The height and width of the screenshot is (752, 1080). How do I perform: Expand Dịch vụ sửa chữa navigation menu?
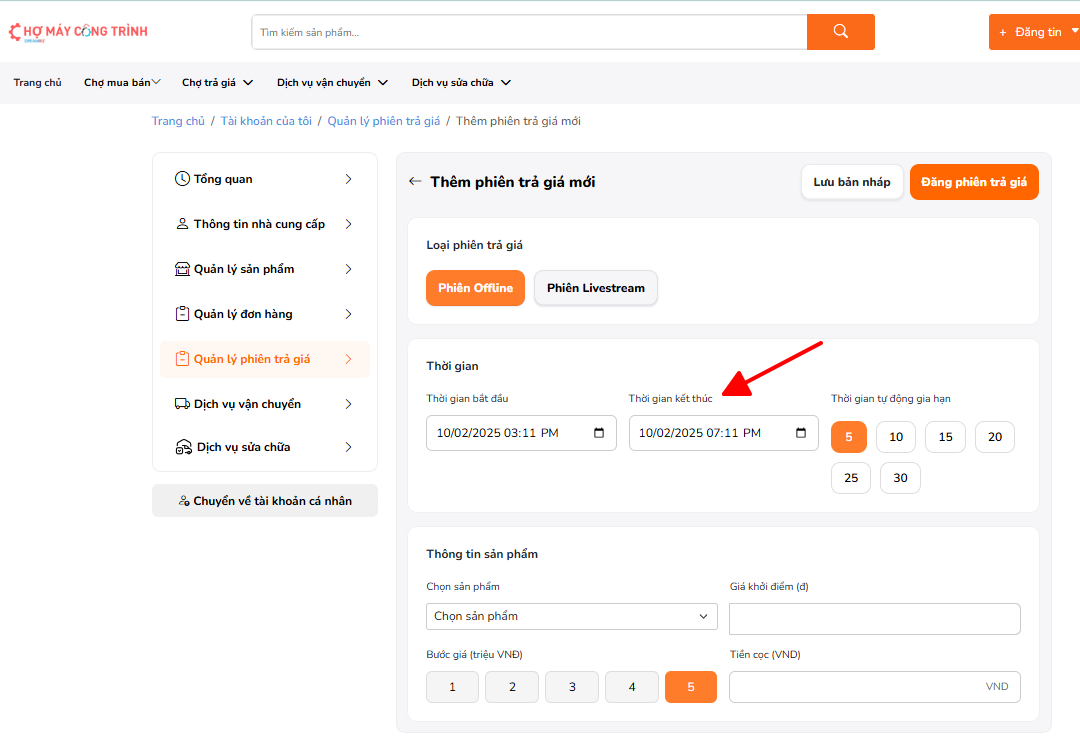(461, 83)
